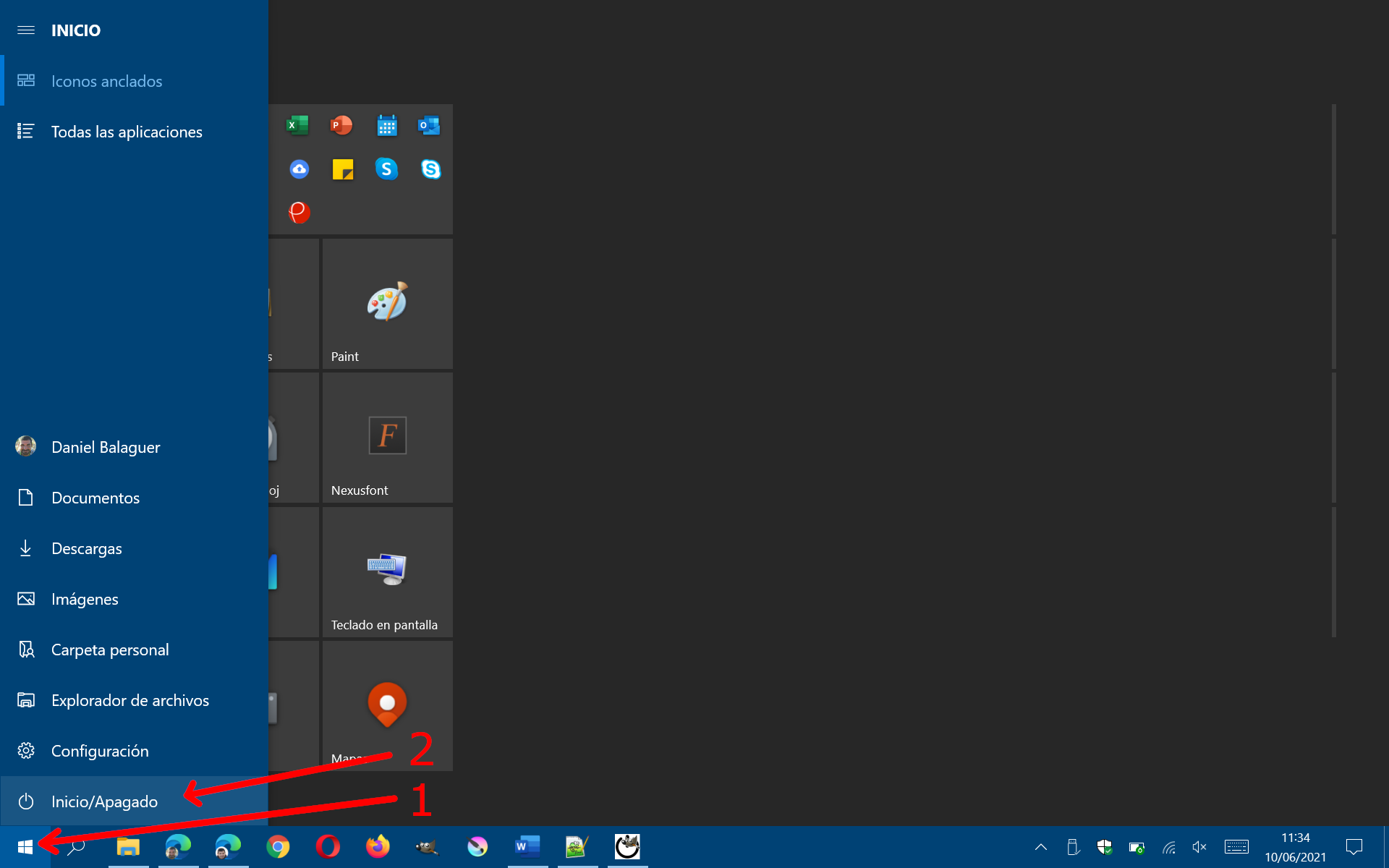The height and width of the screenshot is (868, 1389).
Task: Launch Teclado en pantalla tile
Action: tap(387, 571)
